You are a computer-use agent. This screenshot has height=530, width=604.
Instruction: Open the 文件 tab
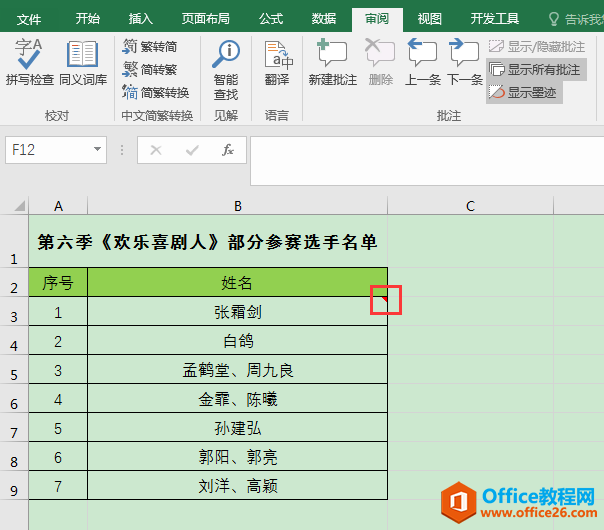(29, 19)
